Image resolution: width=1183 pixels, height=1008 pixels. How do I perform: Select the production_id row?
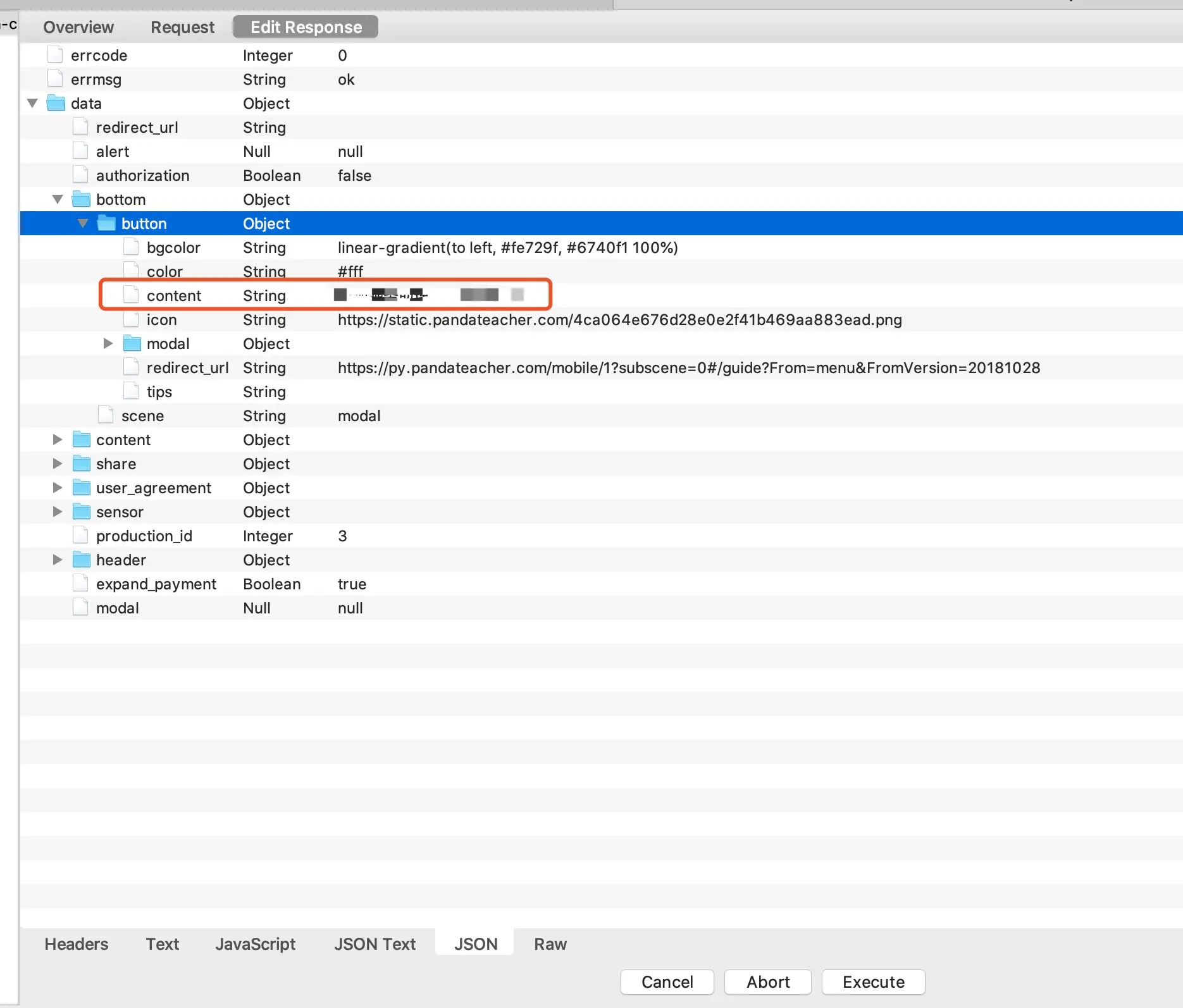click(x=602, y=536)
